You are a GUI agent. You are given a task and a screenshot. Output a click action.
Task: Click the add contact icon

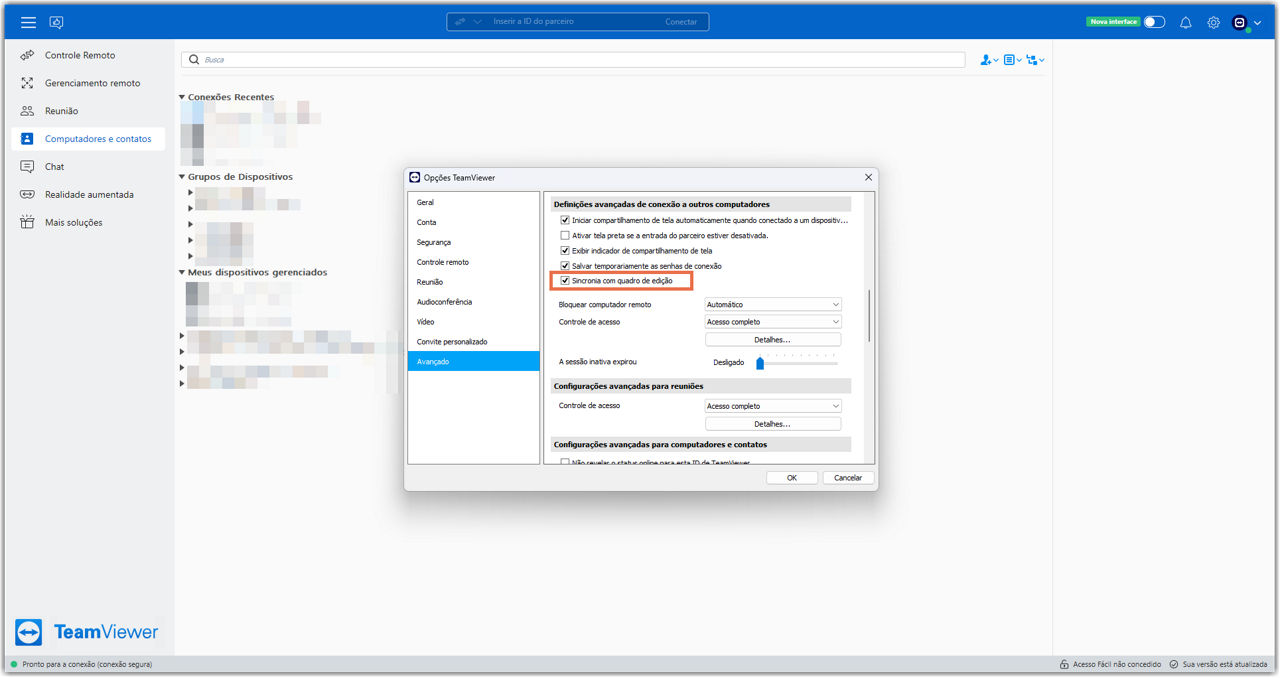tap(985, 60)
